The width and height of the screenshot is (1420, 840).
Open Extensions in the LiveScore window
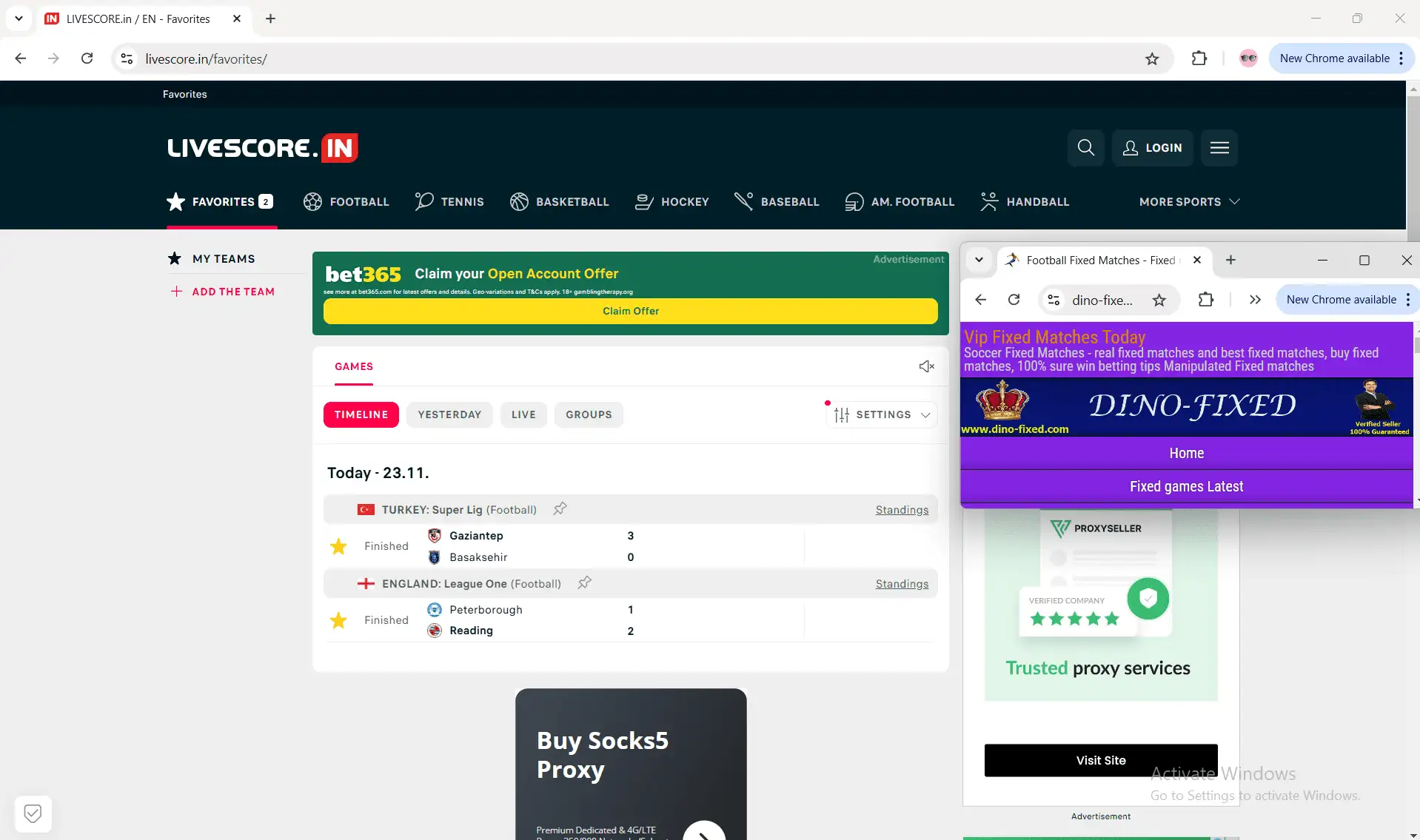coord(1199,58)
